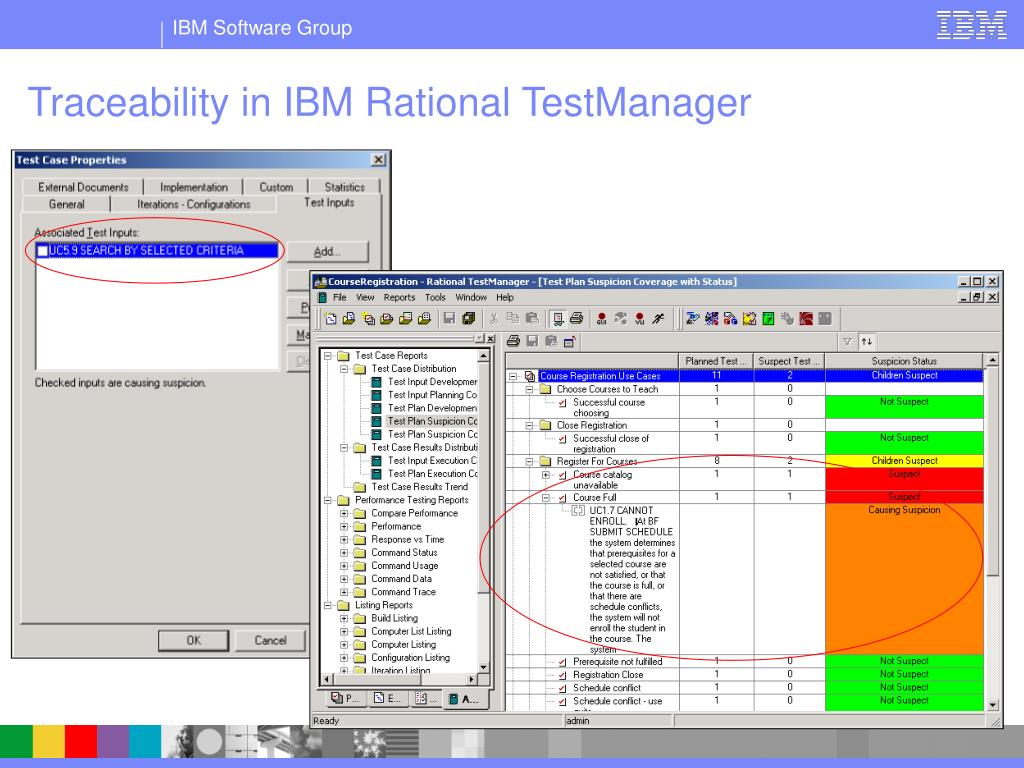Click the Suspect Test column header
This screenshot has height=768, width=1024.
pos(790,361)
